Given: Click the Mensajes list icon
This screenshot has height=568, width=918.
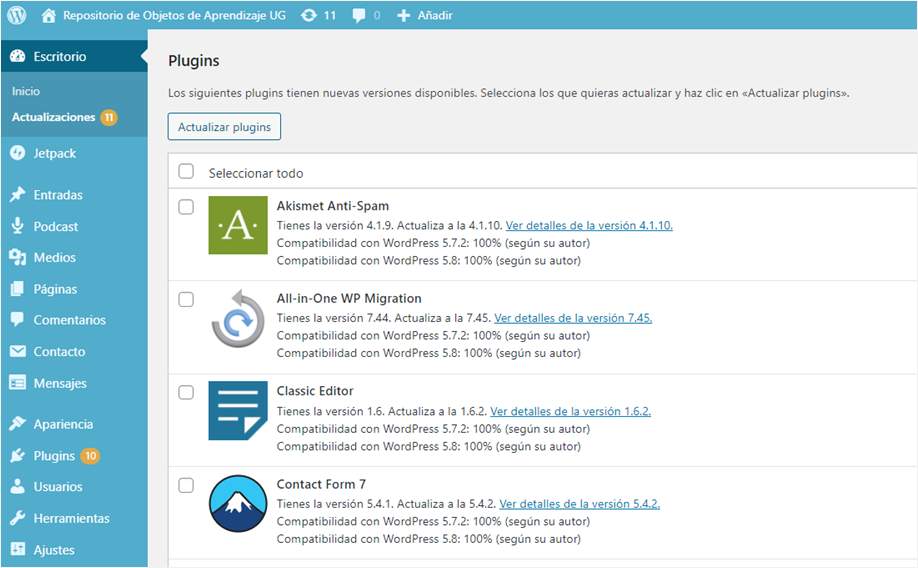Looking at the screenshot, I should tap(18, 382).
